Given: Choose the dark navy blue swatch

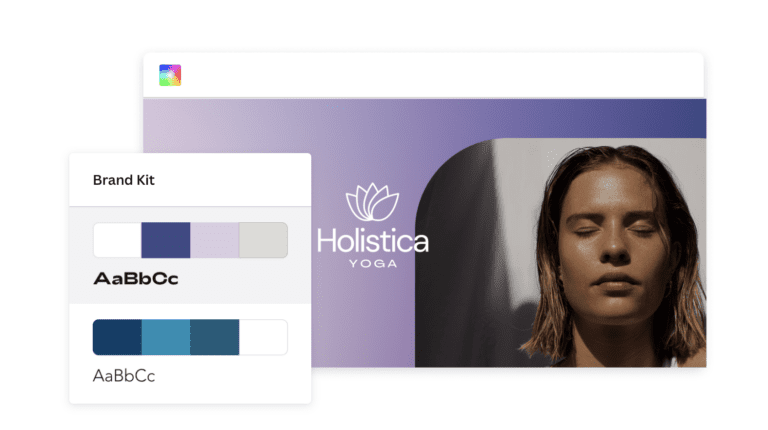Looking at the screenshot, I should pyautogui.click(x=118, y=337).
